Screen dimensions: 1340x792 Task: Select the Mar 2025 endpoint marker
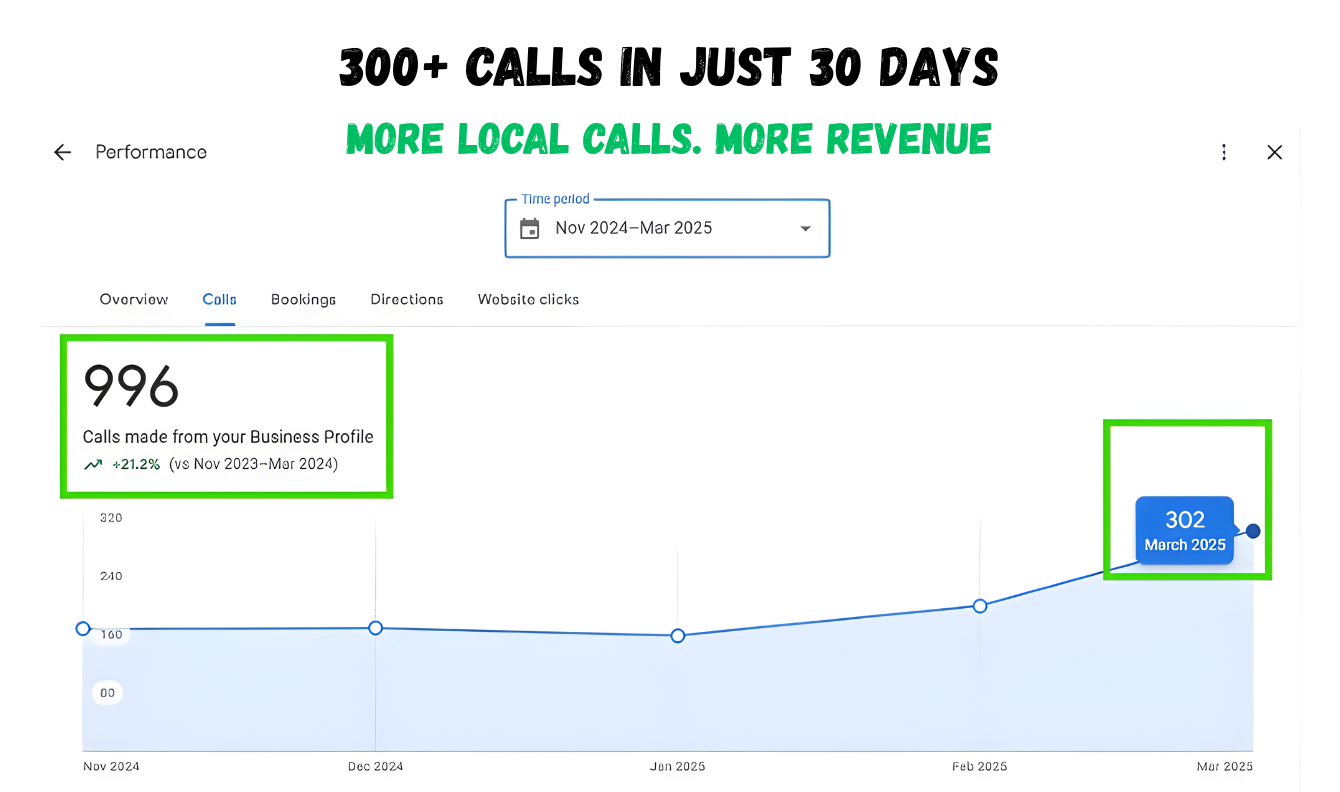pyautogui.click(x=1253, y=532)
